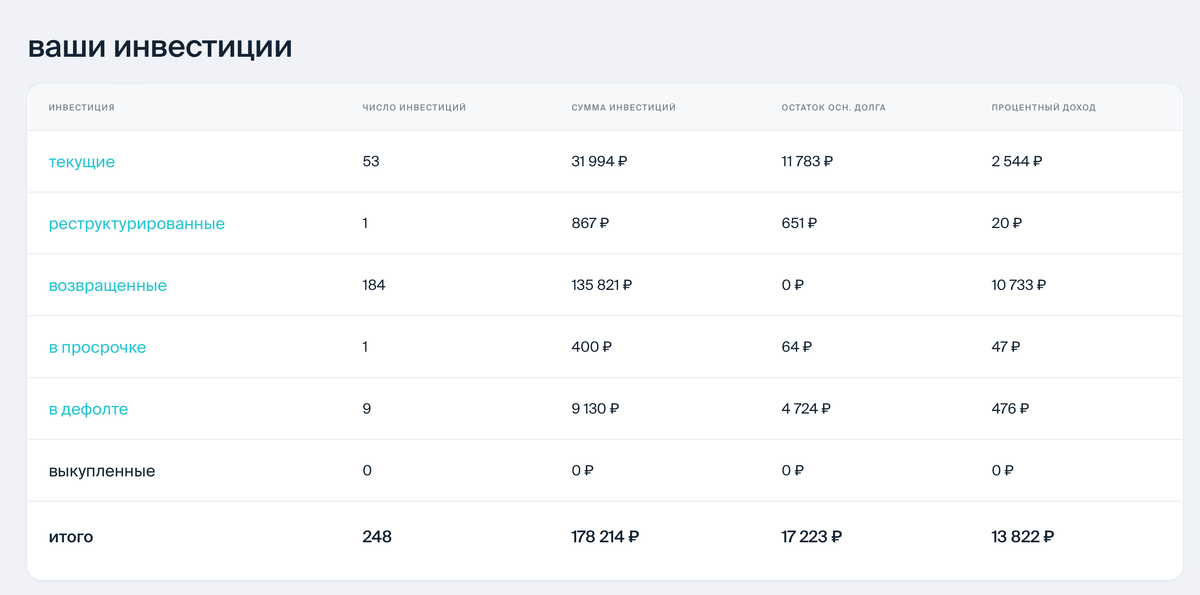Open the в просрочке investments link
The image size is (1200, 595).
97,347
